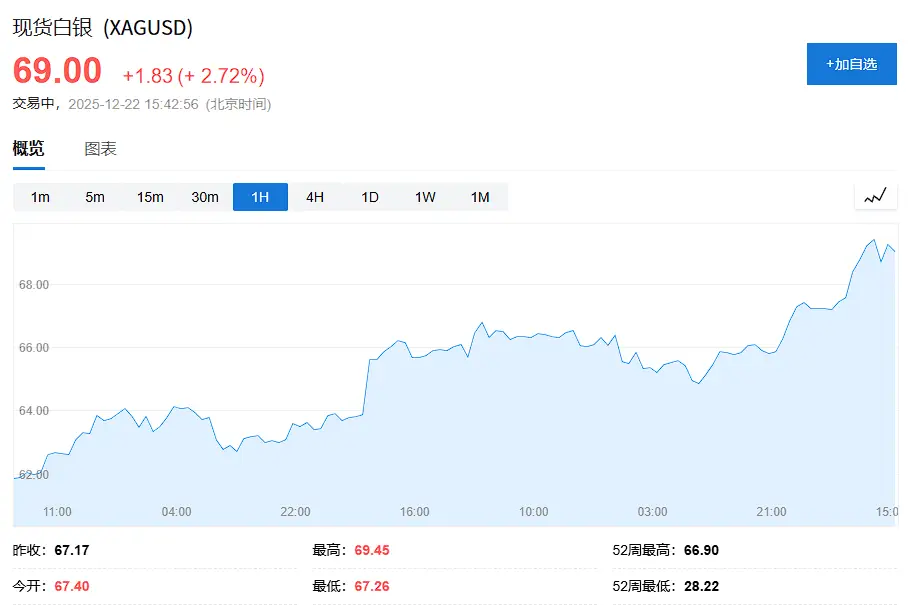Switch to the 1M interval
The image size is (912, 605).
[479, 197]
